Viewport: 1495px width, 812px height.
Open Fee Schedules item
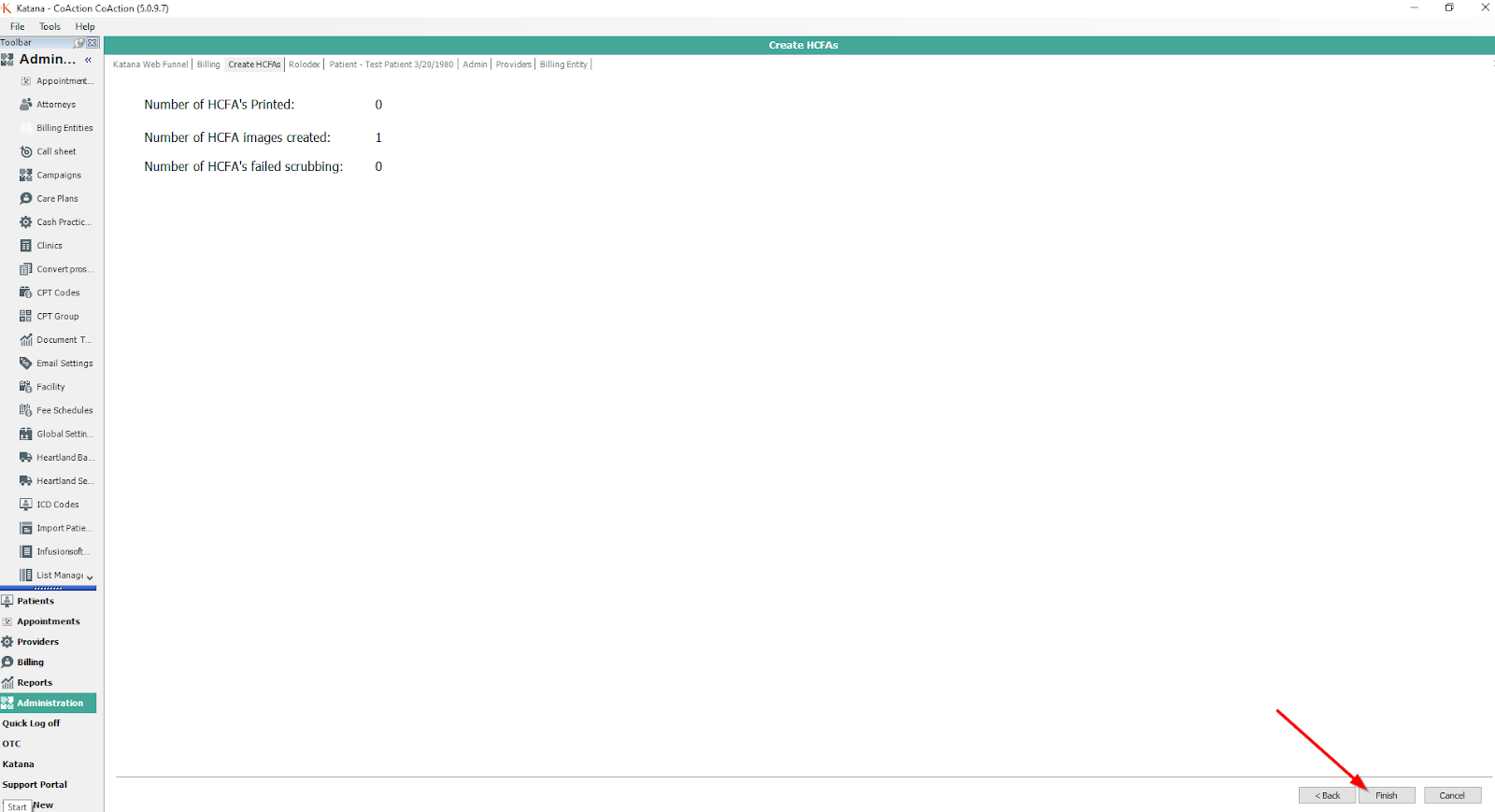(x=64, y=410)
